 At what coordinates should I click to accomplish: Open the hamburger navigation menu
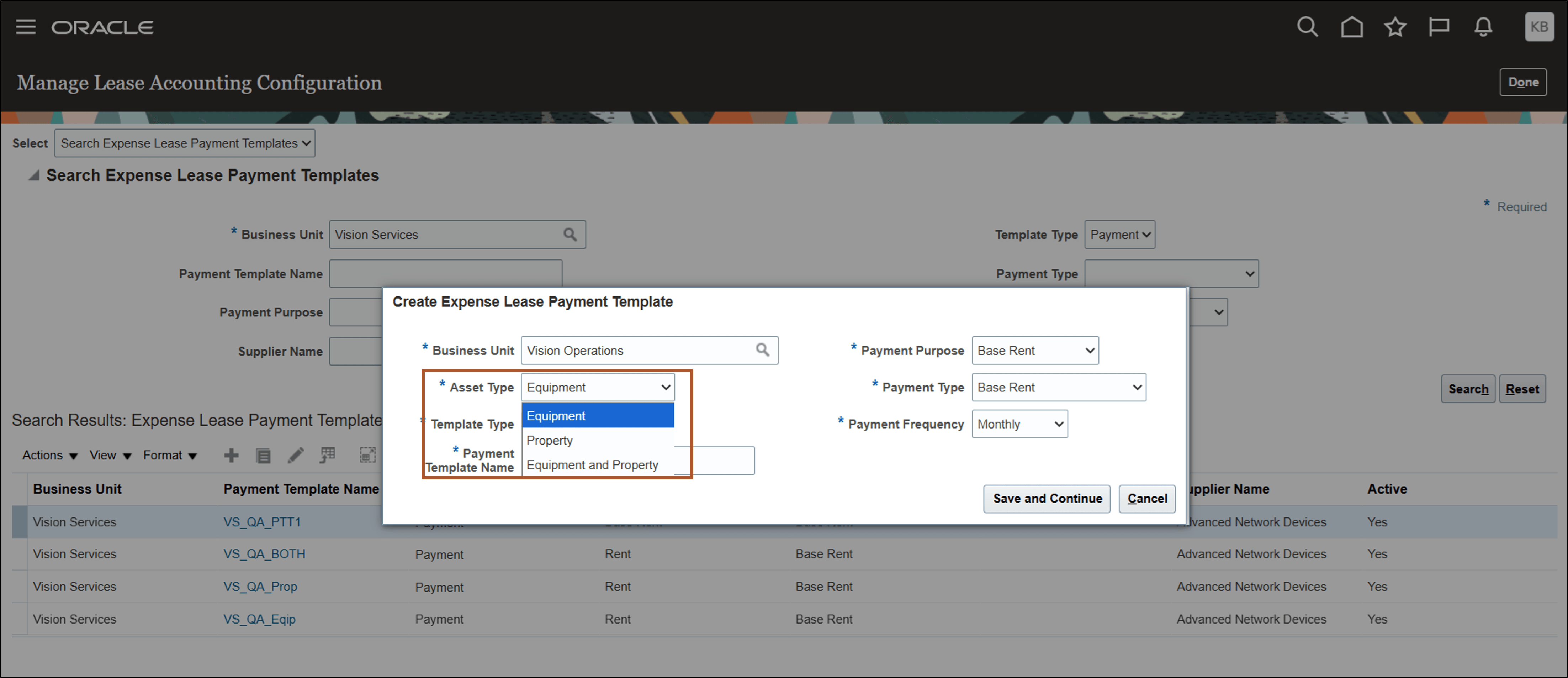26,27
